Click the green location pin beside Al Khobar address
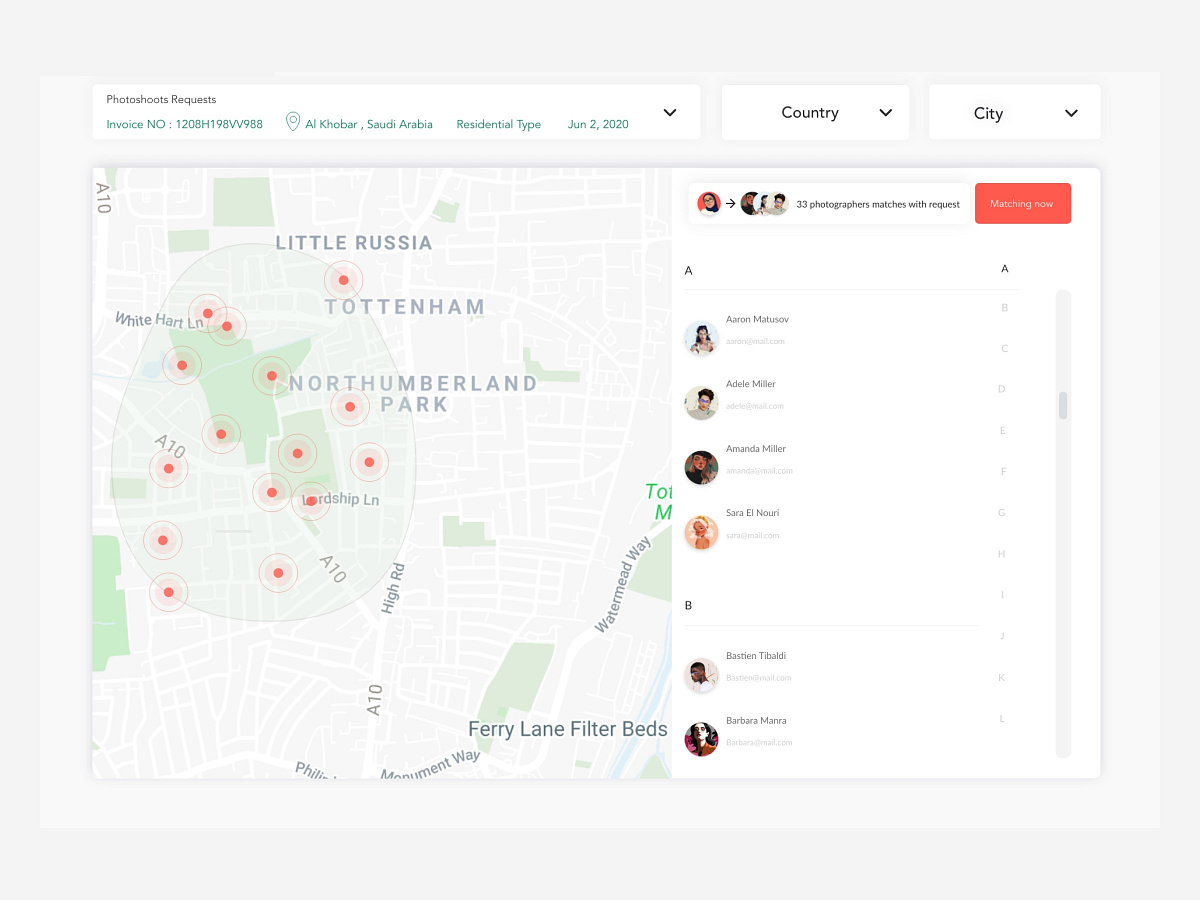1200x900 pixels. [292, 122]
